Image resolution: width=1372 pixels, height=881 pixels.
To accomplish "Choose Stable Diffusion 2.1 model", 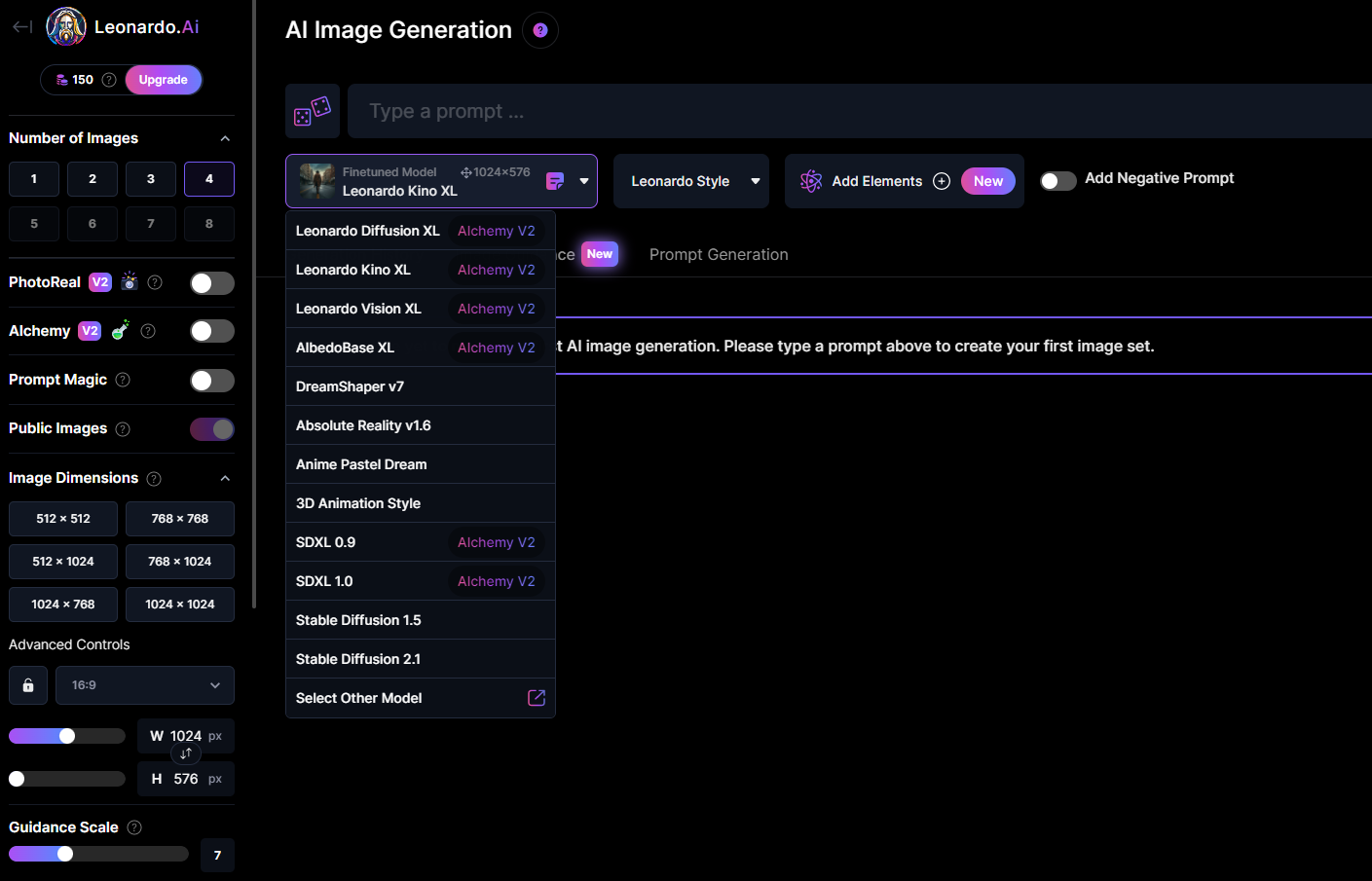I will click(x=421, y=659).
